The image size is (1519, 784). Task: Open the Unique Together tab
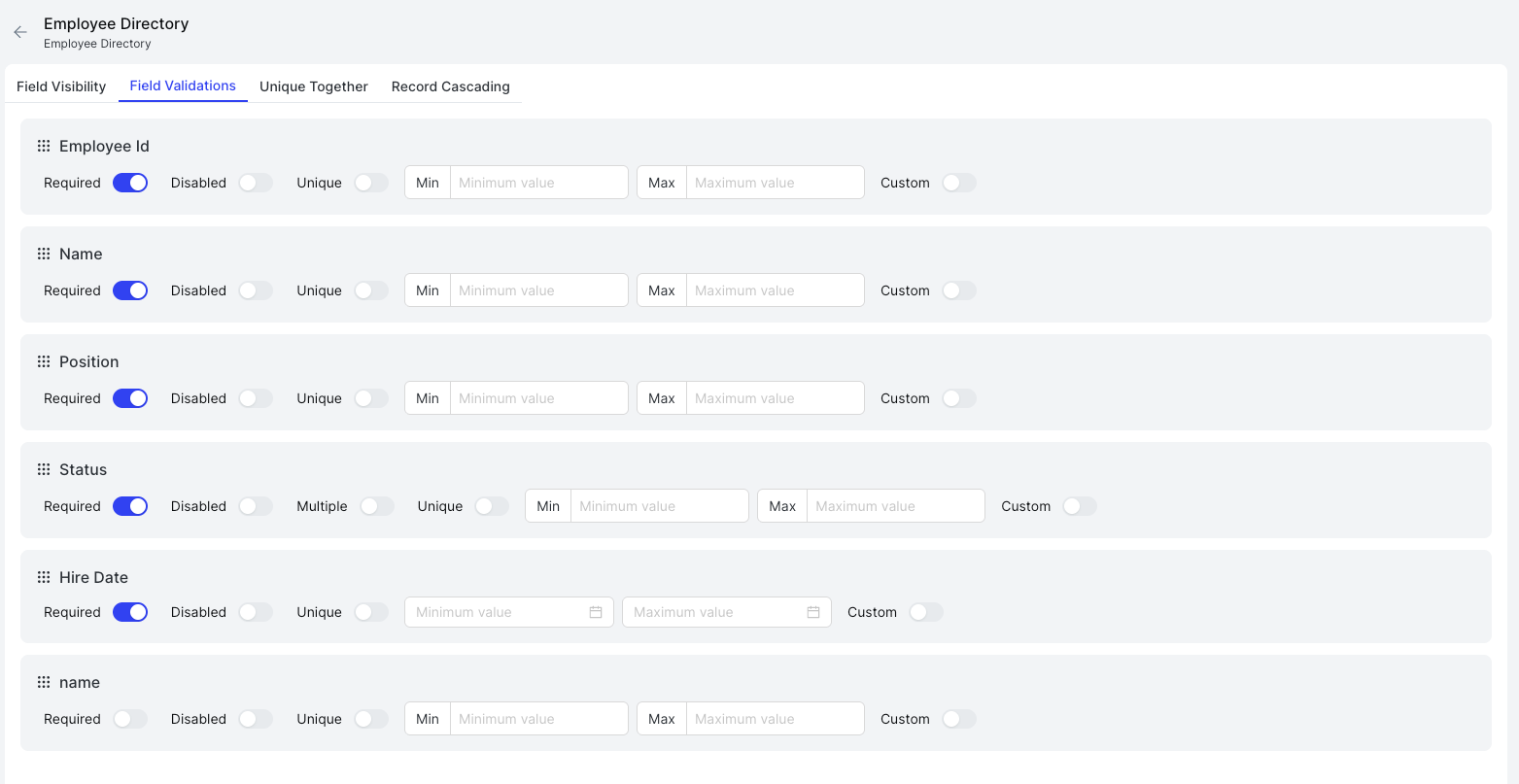tap(313, 86)
